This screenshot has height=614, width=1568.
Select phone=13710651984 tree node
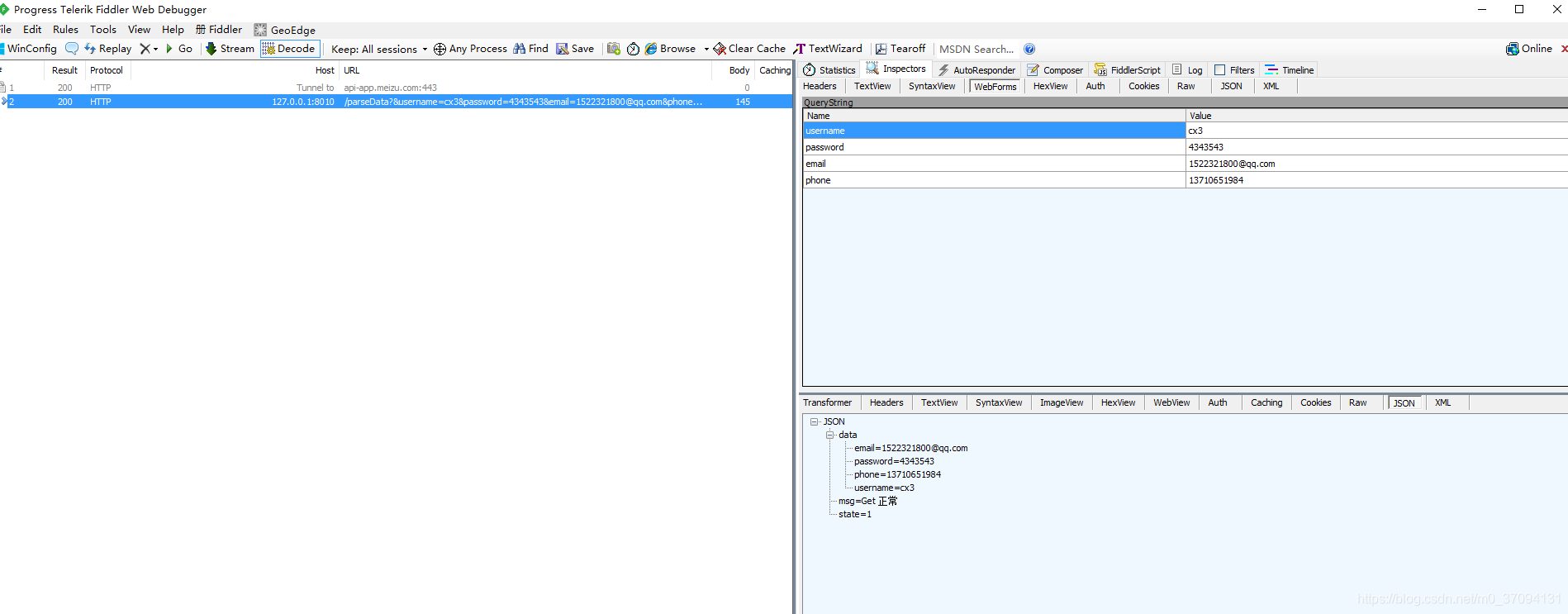(x=897, y=474)
